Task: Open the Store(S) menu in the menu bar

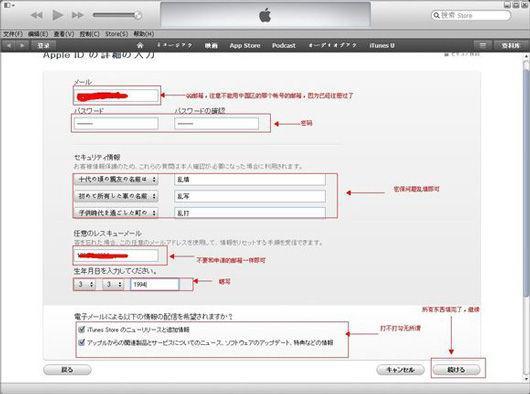Action: pyautogui.click(x=117, y=34)
